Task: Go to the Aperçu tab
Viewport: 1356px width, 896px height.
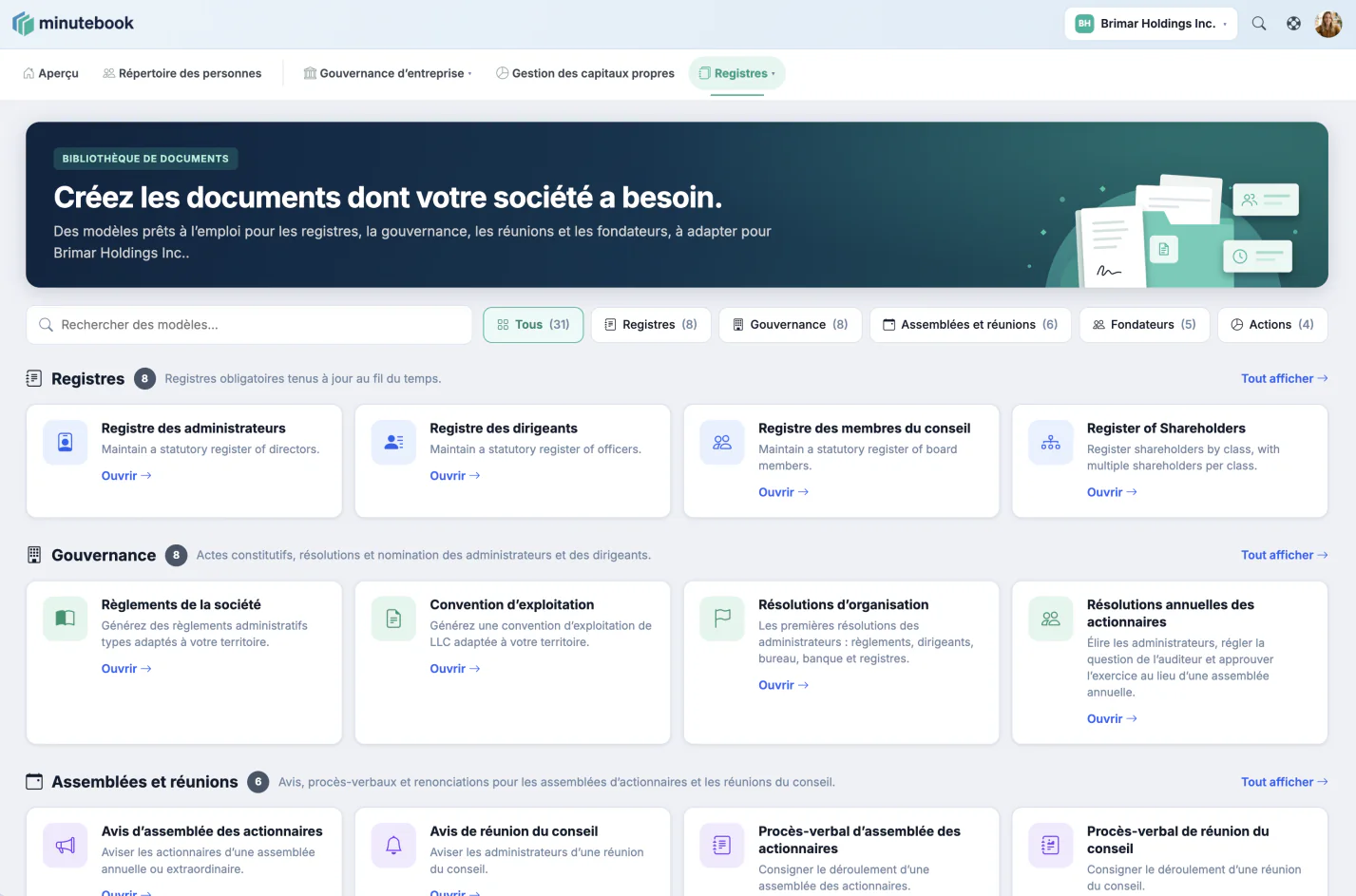Action: point(51,73)
